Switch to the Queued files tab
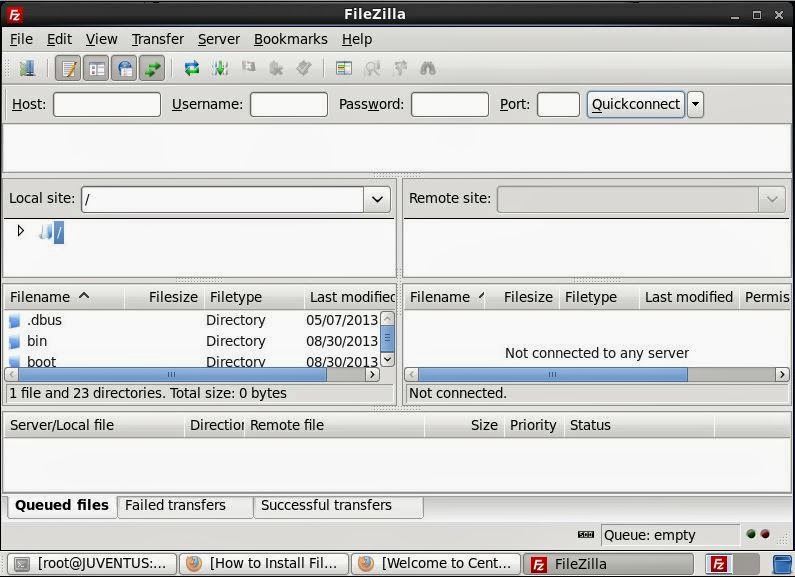 click(62, 506)
